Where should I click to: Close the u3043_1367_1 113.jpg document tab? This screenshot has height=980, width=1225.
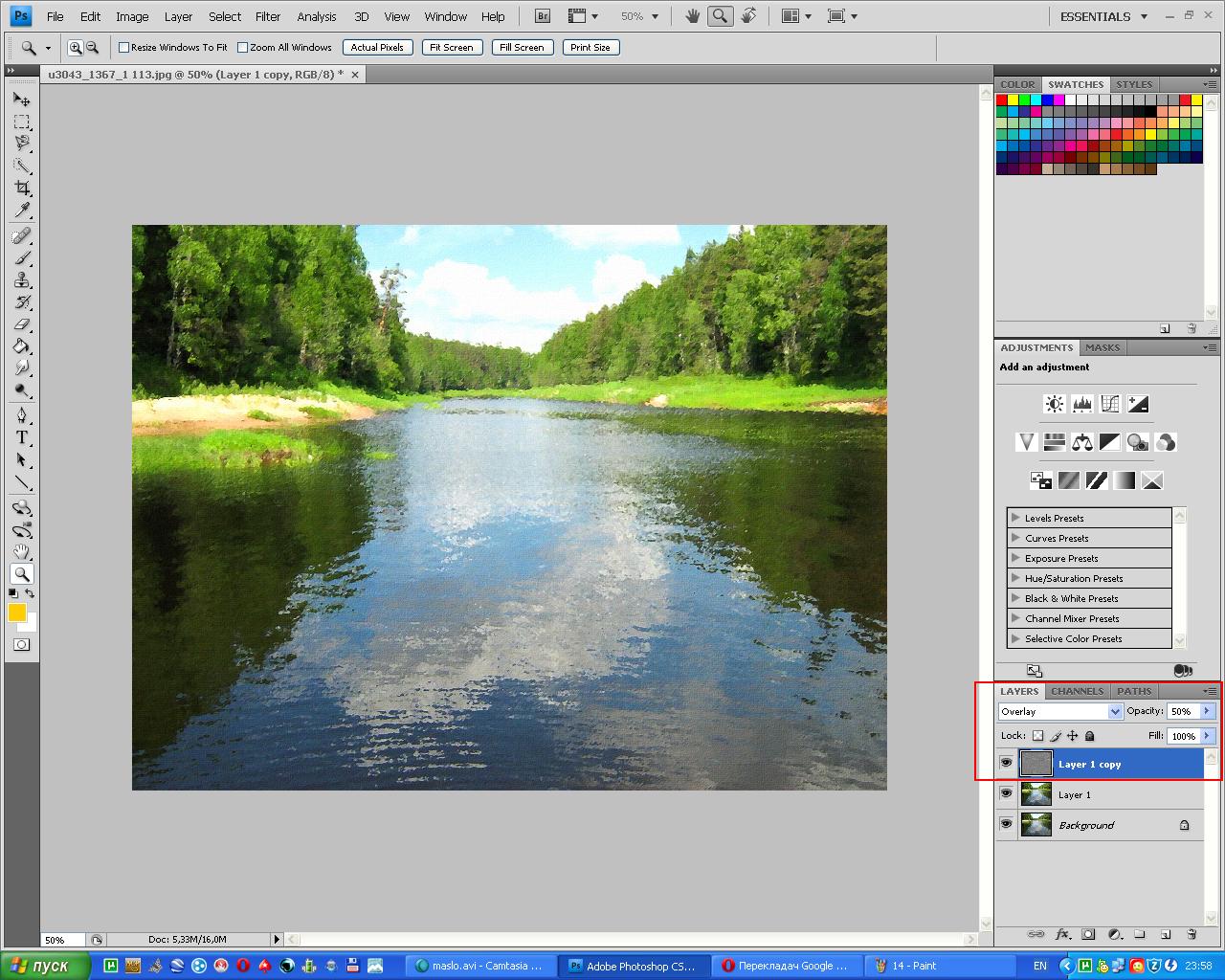356,75
